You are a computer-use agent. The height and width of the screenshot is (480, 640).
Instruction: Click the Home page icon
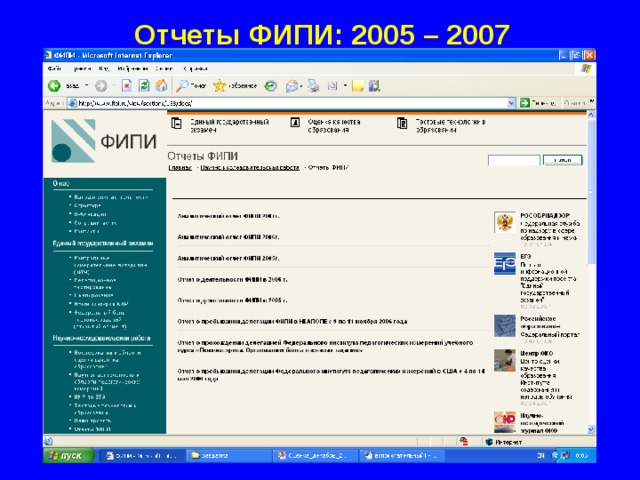[x=161, y=86]
